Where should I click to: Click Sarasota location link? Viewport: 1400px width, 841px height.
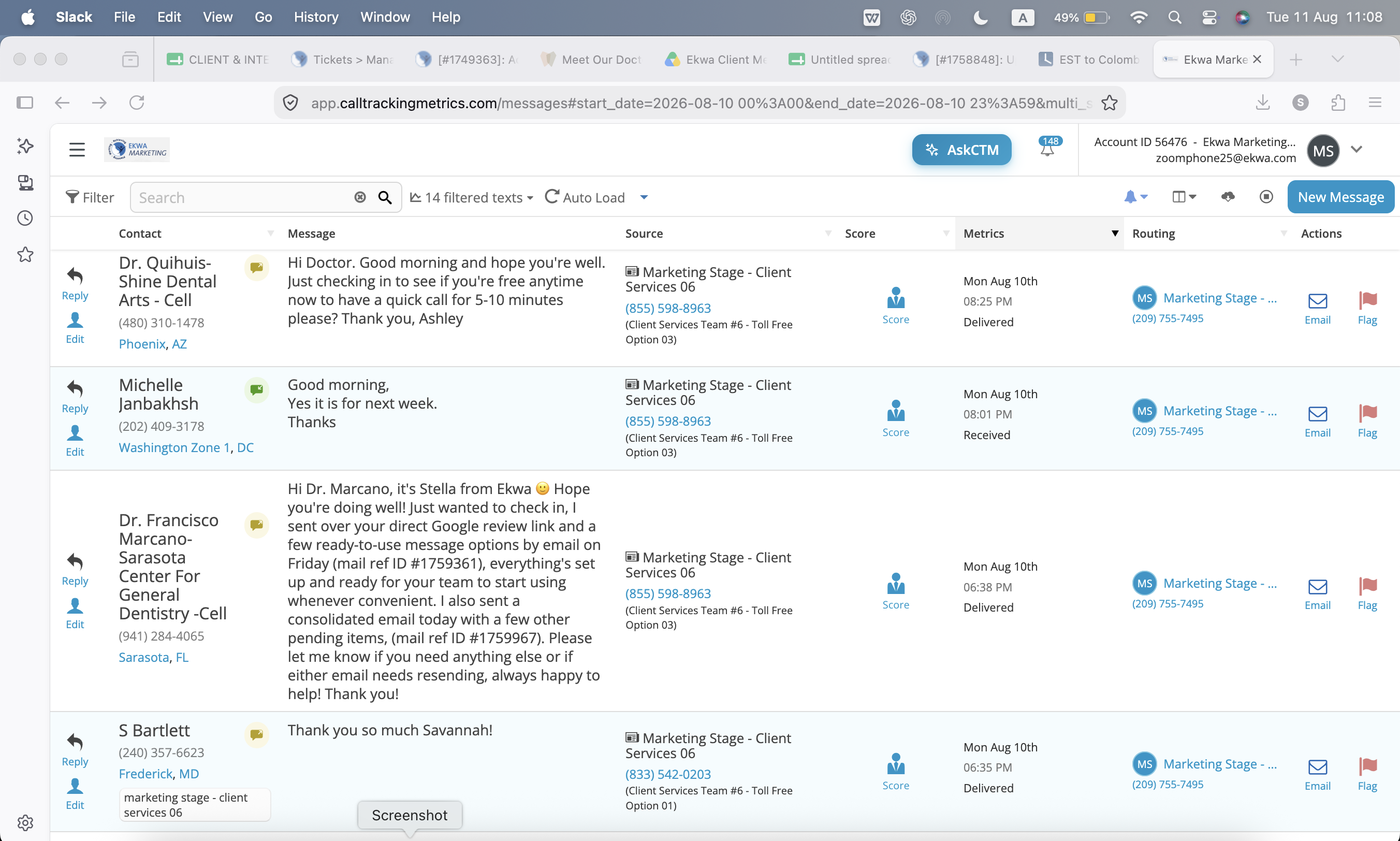(144, 657)
